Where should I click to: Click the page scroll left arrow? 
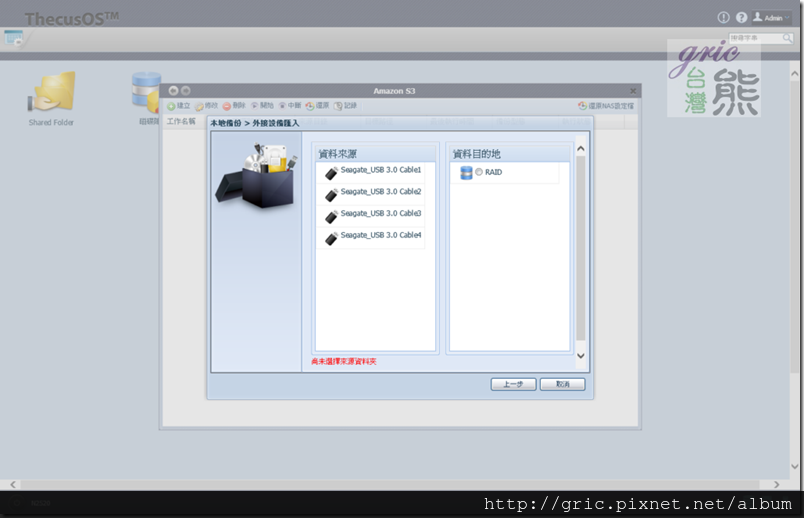point(13,484)
